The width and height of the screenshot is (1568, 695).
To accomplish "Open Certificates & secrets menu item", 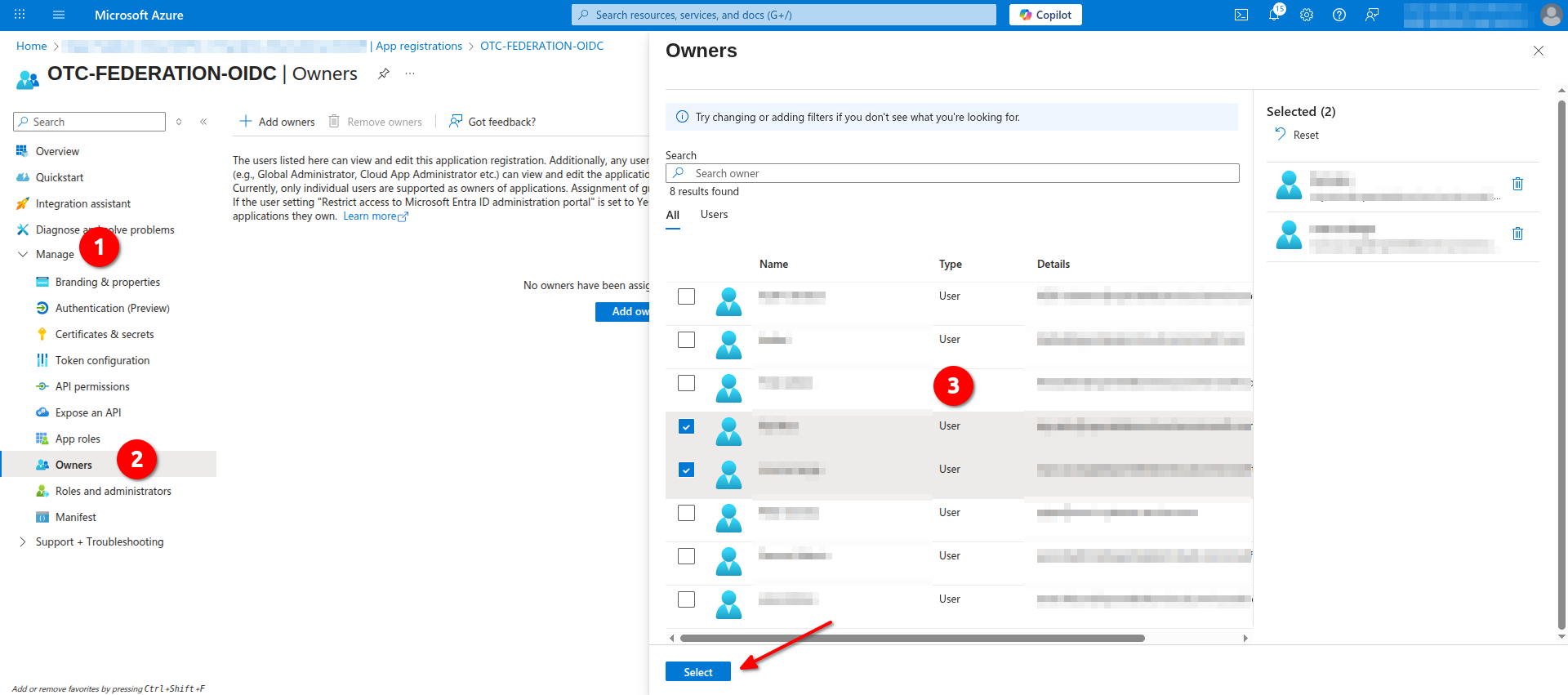I will (104, 335).
